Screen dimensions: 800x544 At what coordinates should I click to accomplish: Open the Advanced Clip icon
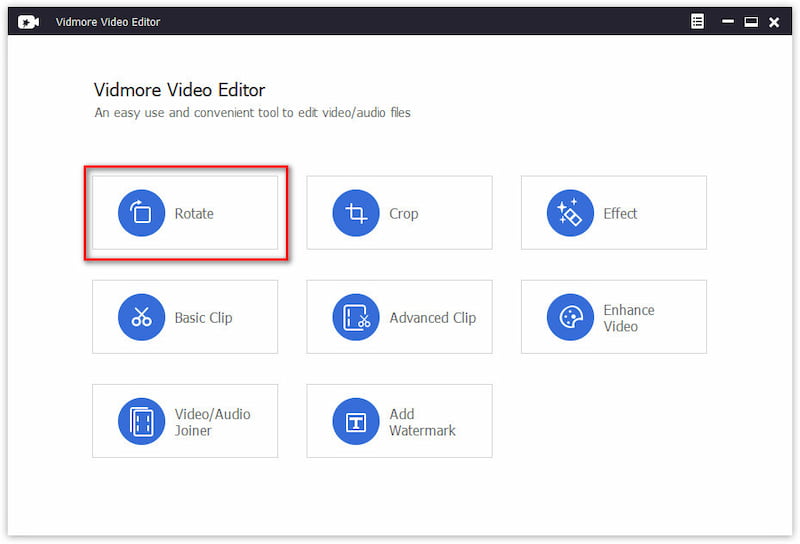[x=356, y=317]
